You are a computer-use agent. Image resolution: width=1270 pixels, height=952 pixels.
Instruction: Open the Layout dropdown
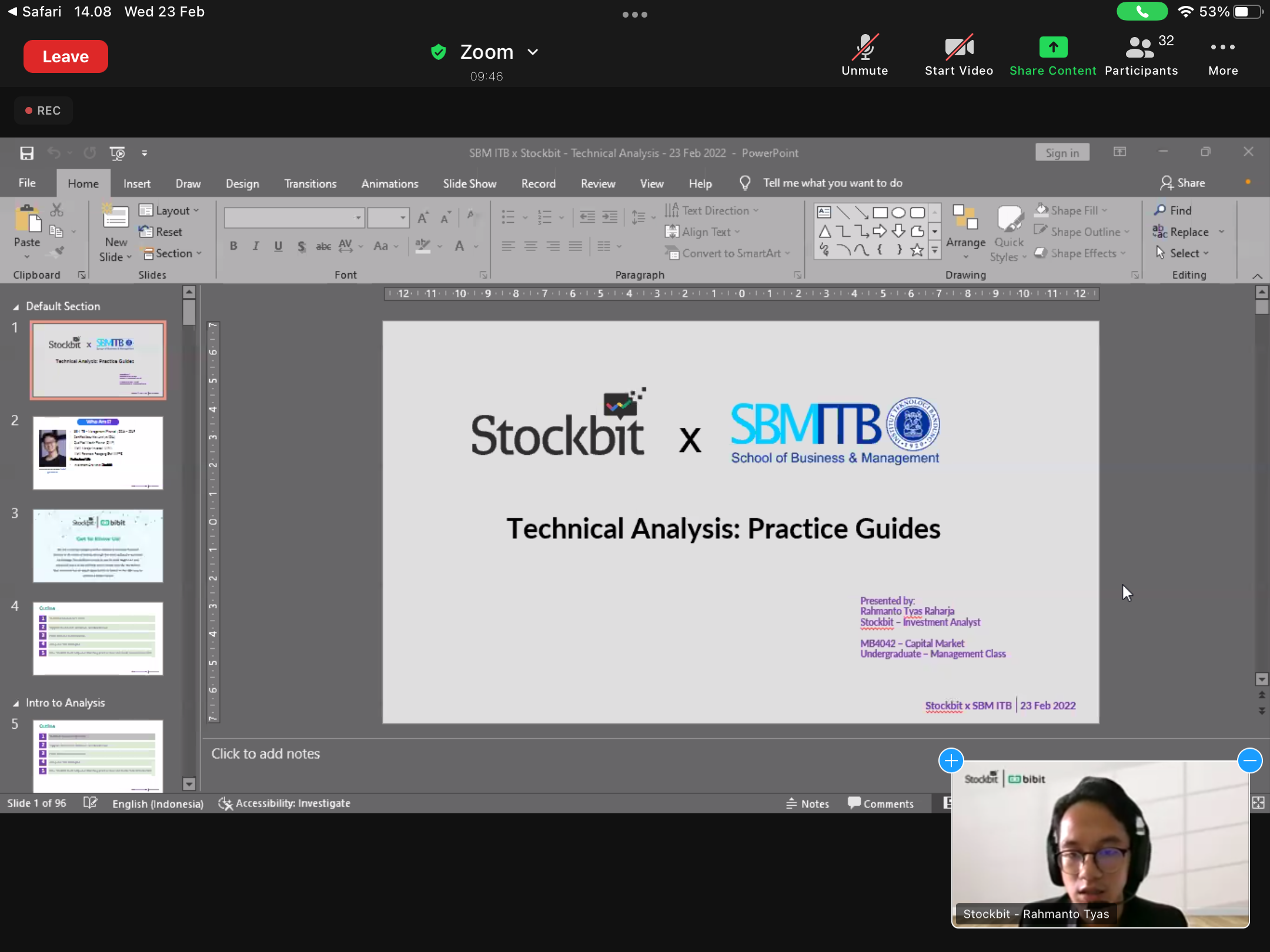(x=171, y=210)
